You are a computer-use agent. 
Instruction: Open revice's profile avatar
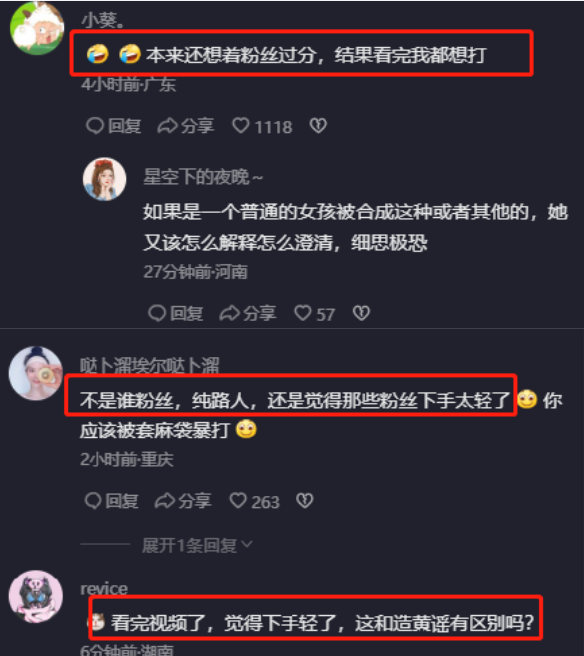36,597
